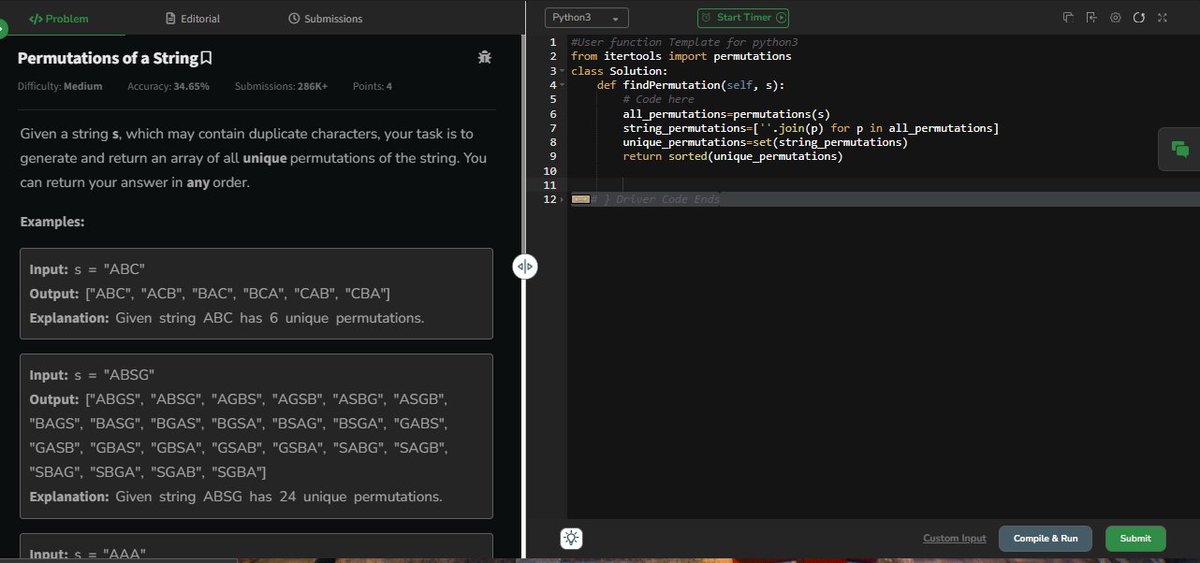The image size is (1200, 563).
Task: Open the chat bubble widget
Action: click(x=1180, y=149)
